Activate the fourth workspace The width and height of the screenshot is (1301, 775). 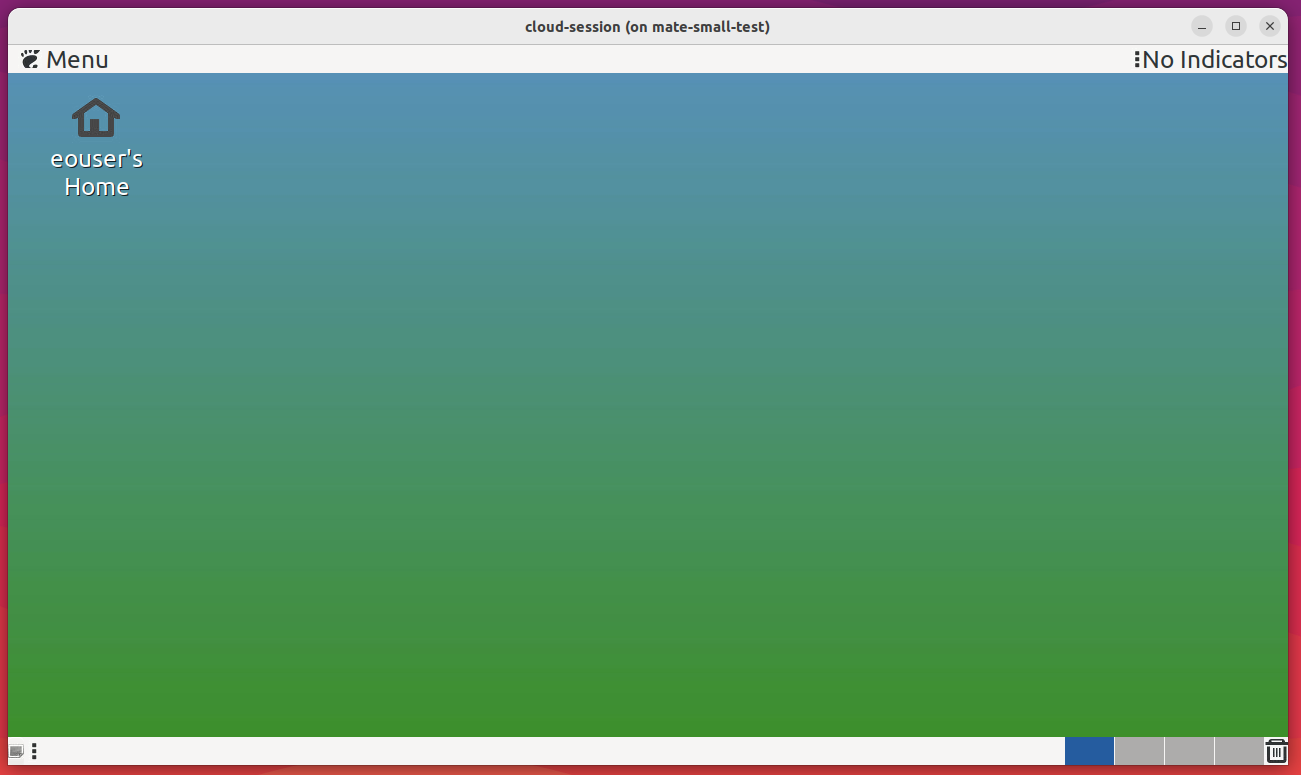1238,751
